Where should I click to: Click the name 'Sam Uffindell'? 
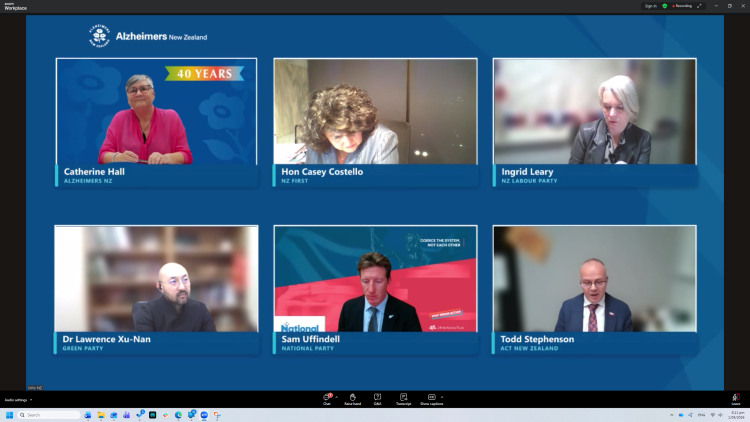[x=310, y=339]
